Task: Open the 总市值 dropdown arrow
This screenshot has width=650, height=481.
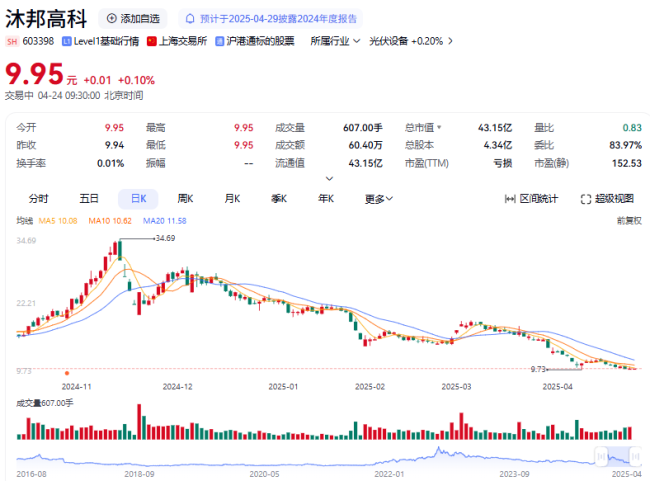Action: (x=438, y=128)
